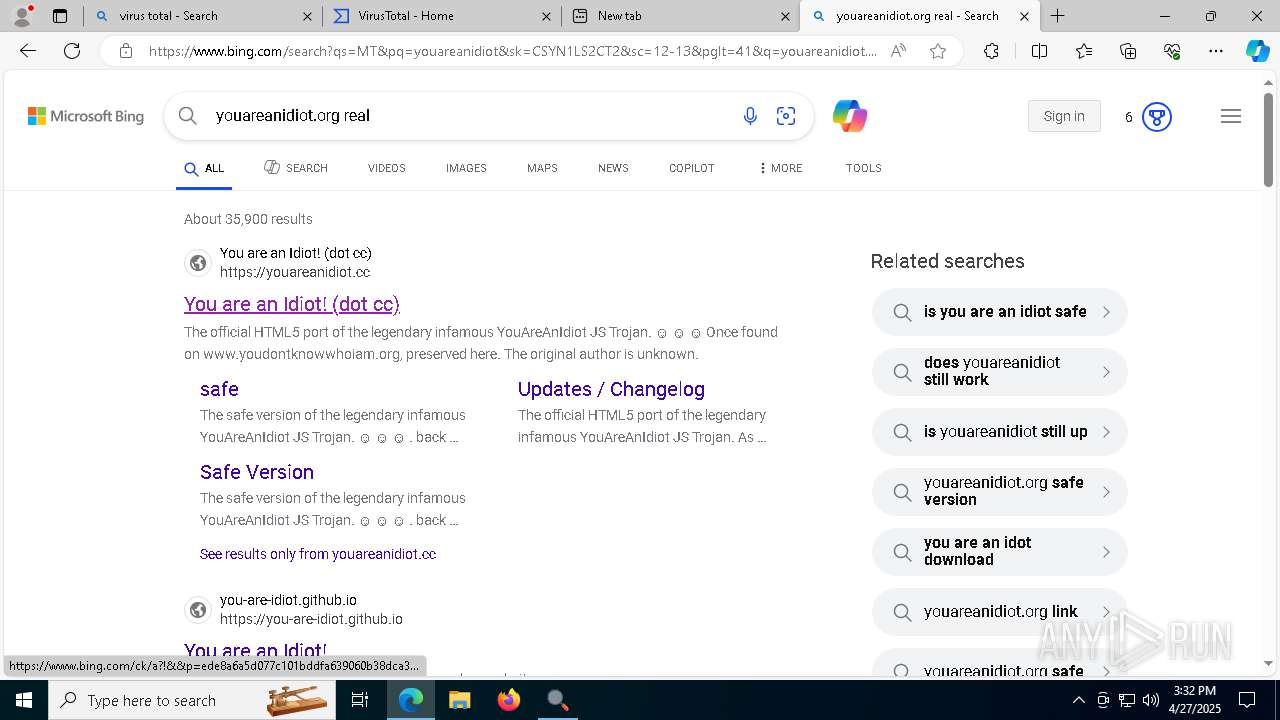The width and height of the screenshot is (1280, 720).
Task: Close the youareanidiot.org real search tab
Action: (1024, 16)
